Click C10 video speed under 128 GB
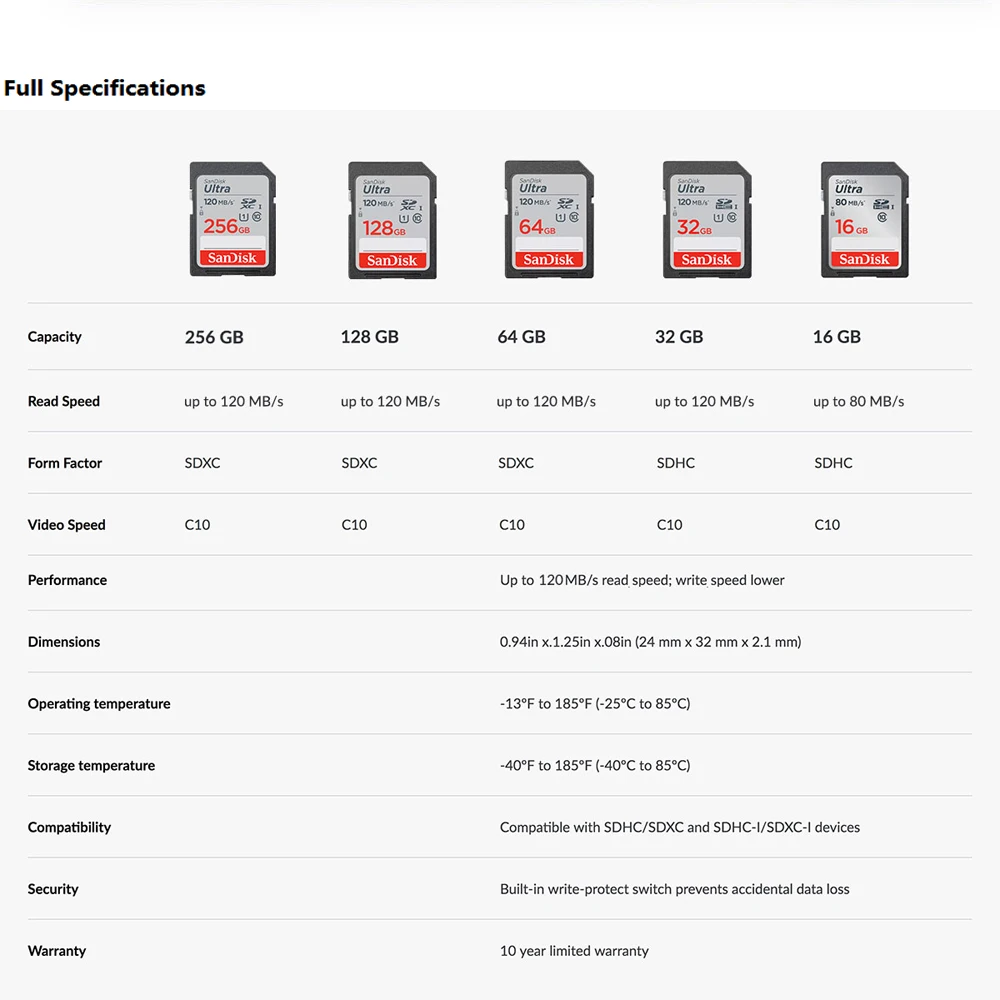The width and height of the screenshot is (1000, 1000). point(354,525)
